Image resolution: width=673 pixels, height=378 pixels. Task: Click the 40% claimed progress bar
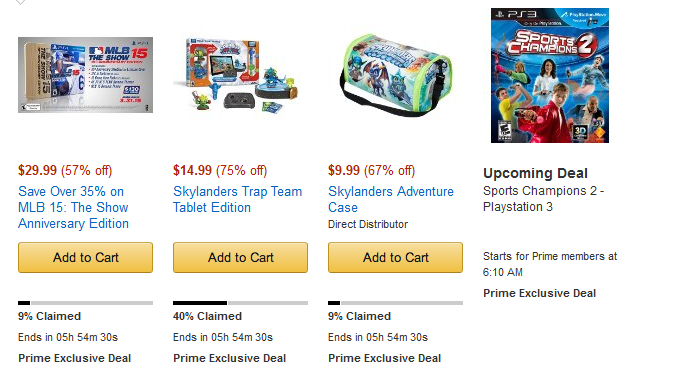(240, 303)
